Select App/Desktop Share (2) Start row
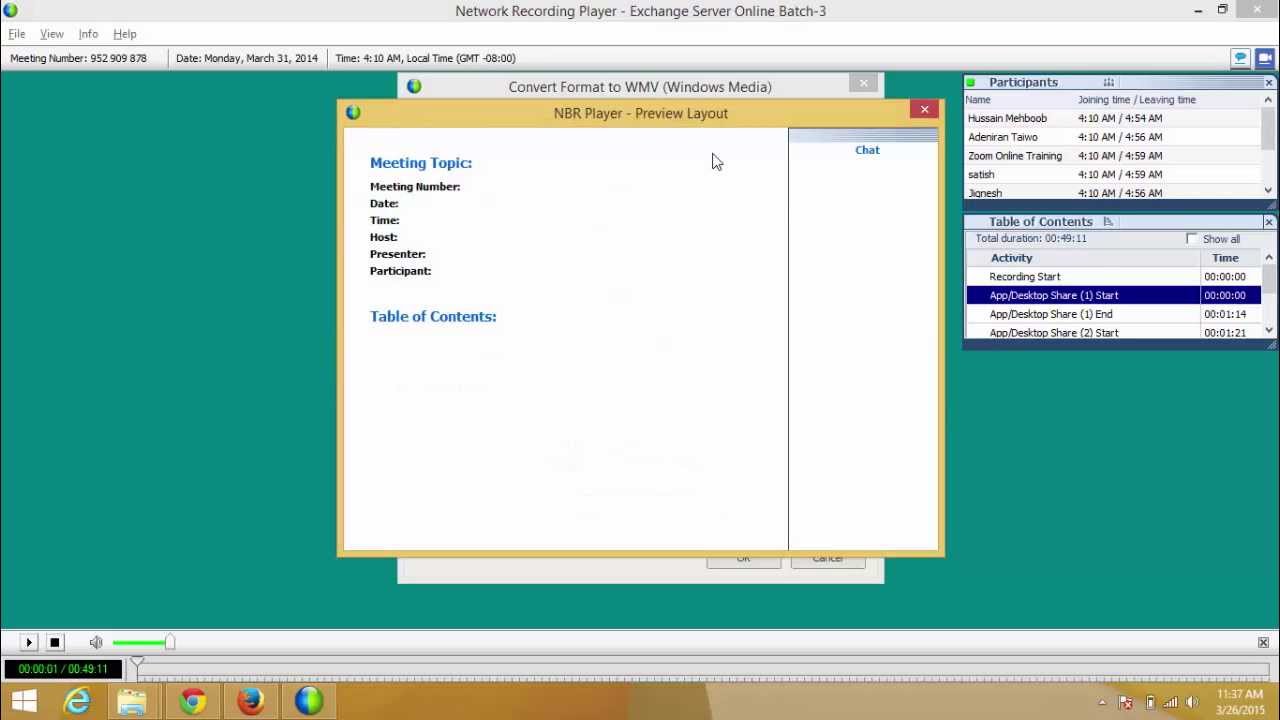This screenshot has width=1280, height=720. point(1114,332)
